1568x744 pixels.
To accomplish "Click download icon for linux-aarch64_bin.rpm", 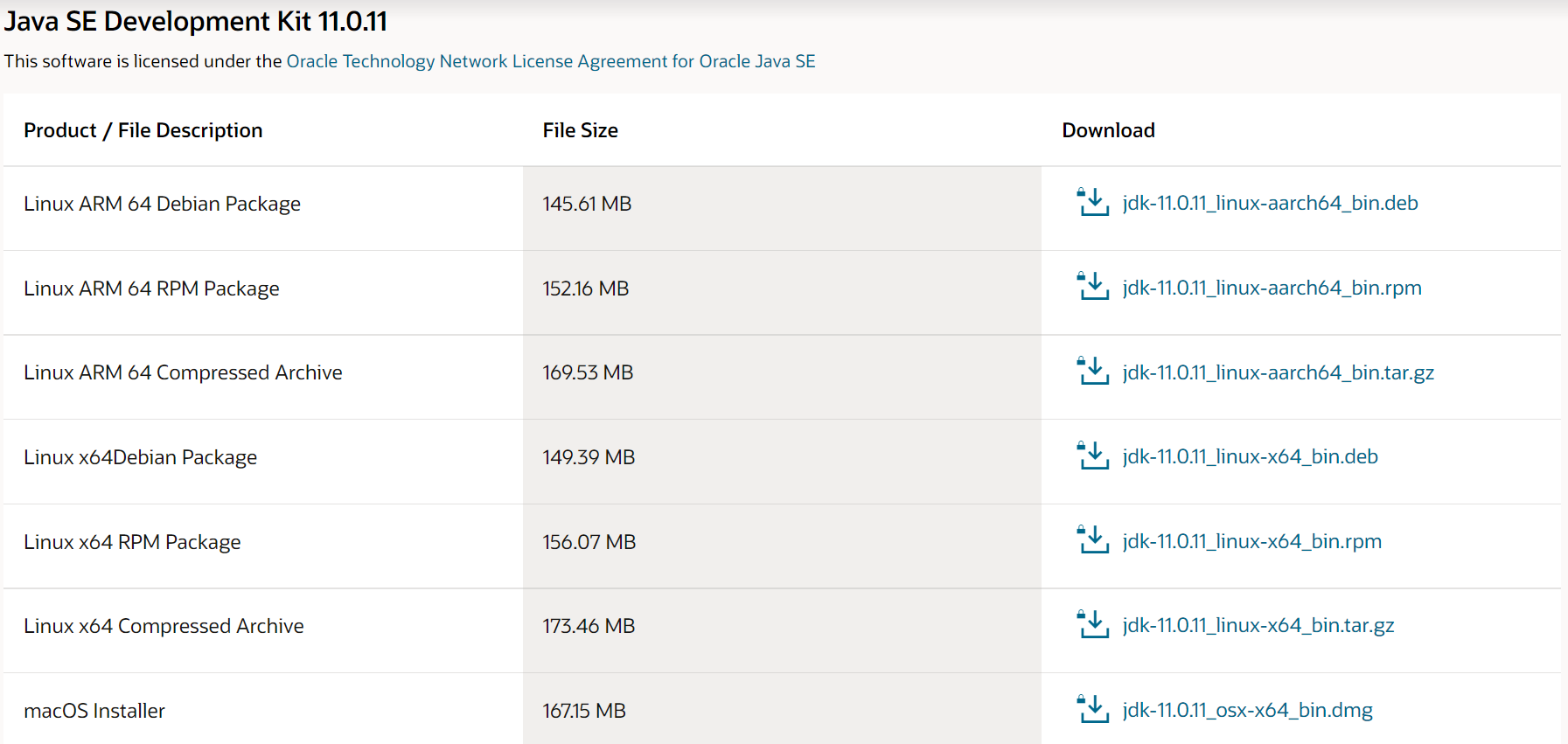I will (1092, 287).
